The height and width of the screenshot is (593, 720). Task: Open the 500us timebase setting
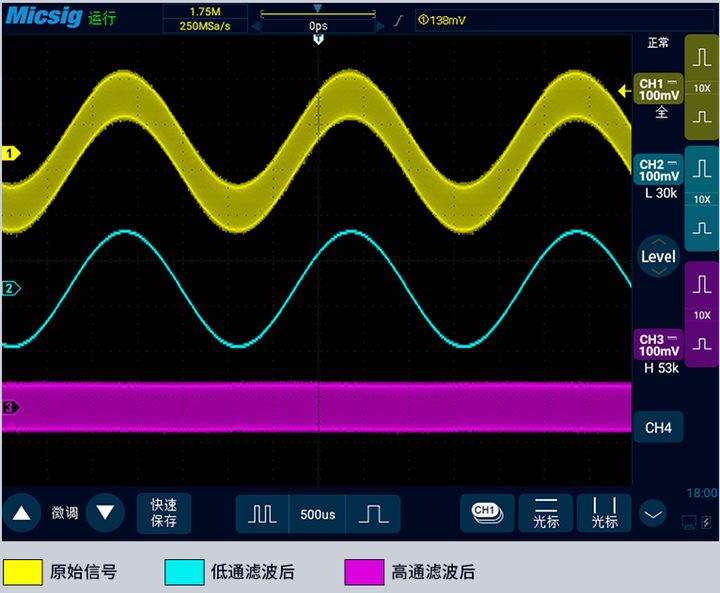317,514
